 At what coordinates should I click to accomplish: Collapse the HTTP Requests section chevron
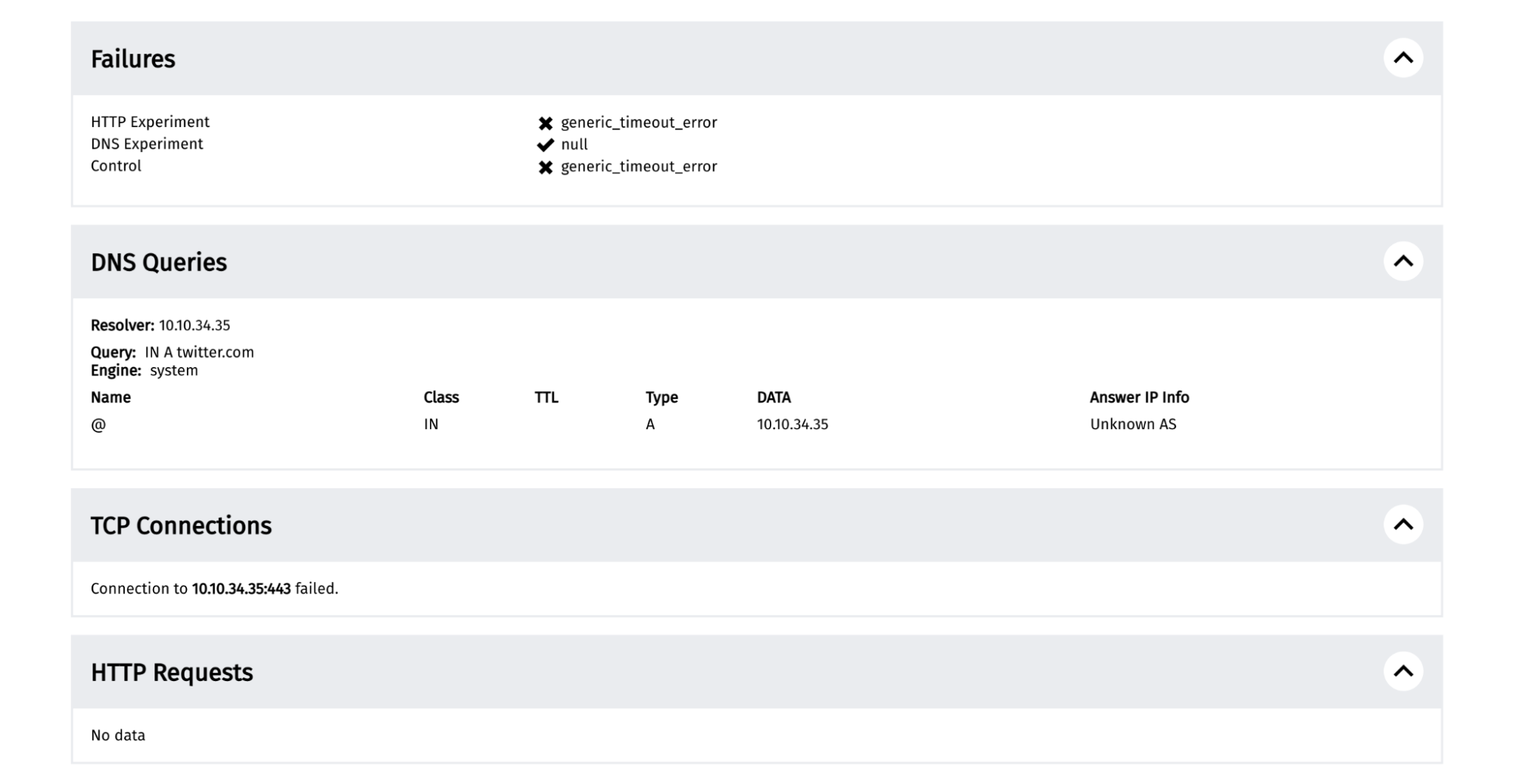click(x=1402, y=671)
